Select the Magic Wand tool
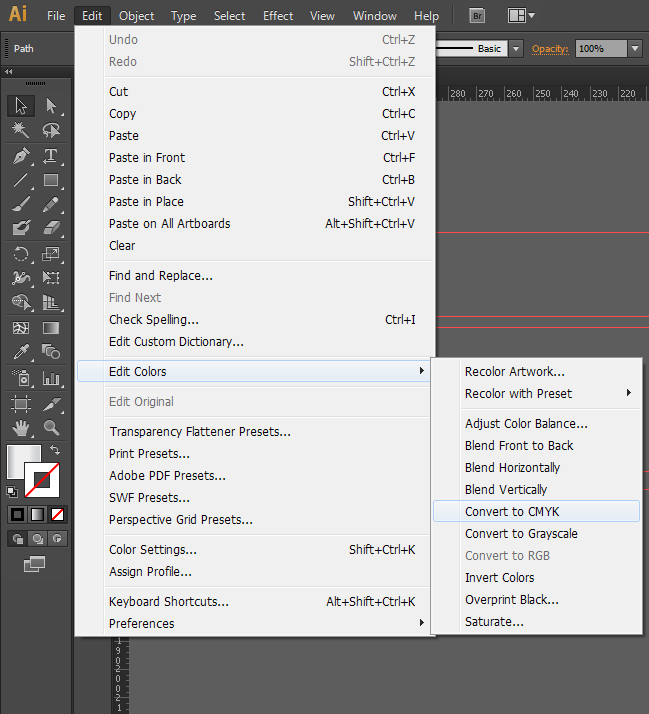The height and width of the screenshot is (714, 649). [x=21, y=130]
